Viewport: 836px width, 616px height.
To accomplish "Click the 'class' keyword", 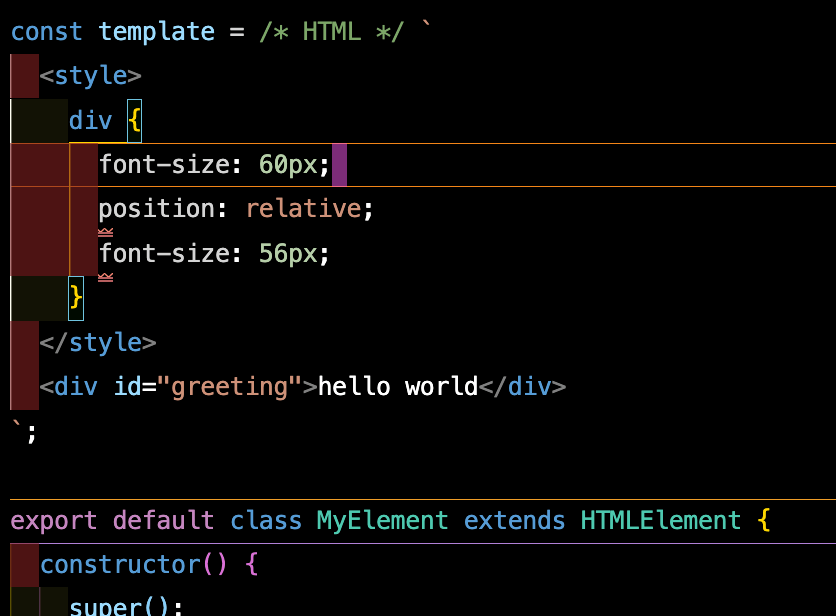I will 266,521.
